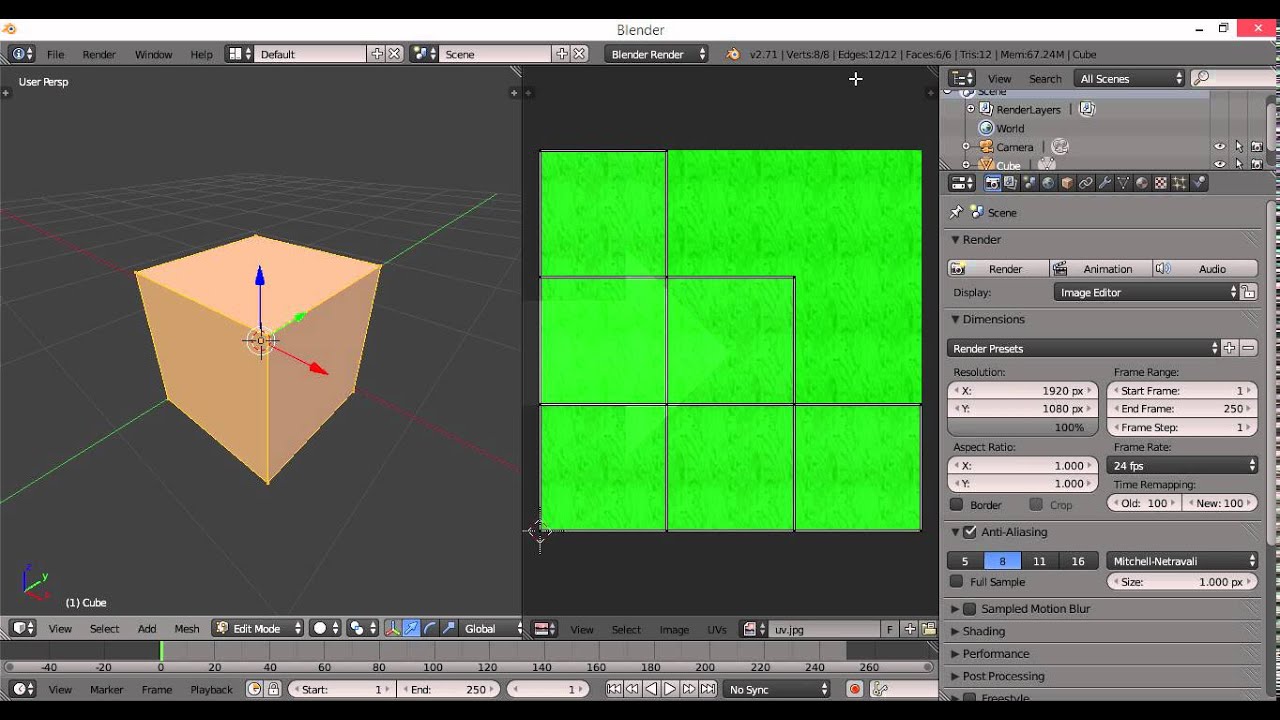
Task: Open the Modifiers wrench tab
Action: click(1105, 183)
